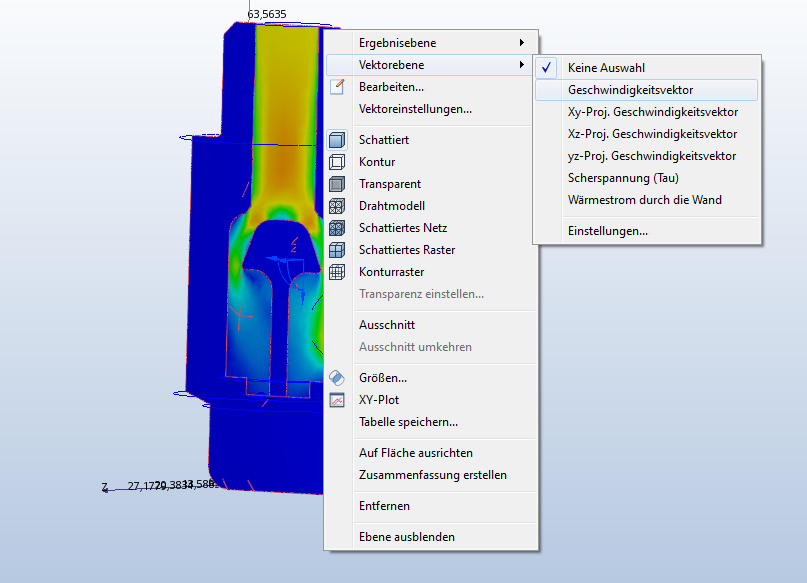Select Keine Auswahl in the submenu
Image resolution: width=807 pixels, height=583 pixels.
647,68
